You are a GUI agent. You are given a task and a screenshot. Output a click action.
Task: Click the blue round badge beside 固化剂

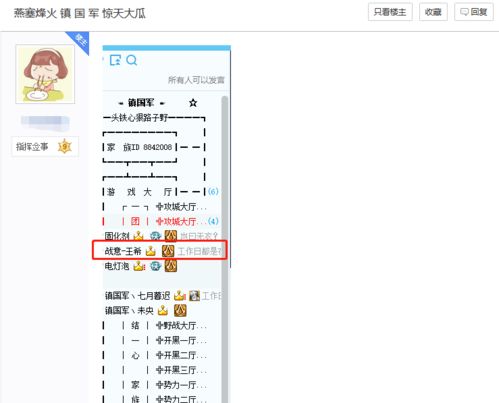155,236
